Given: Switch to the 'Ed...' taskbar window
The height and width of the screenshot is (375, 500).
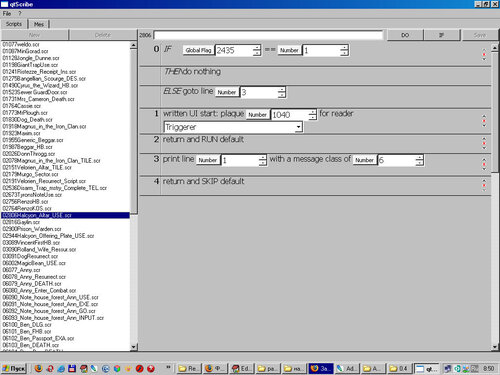Looking at the screenshot, I should pos(242,368).
